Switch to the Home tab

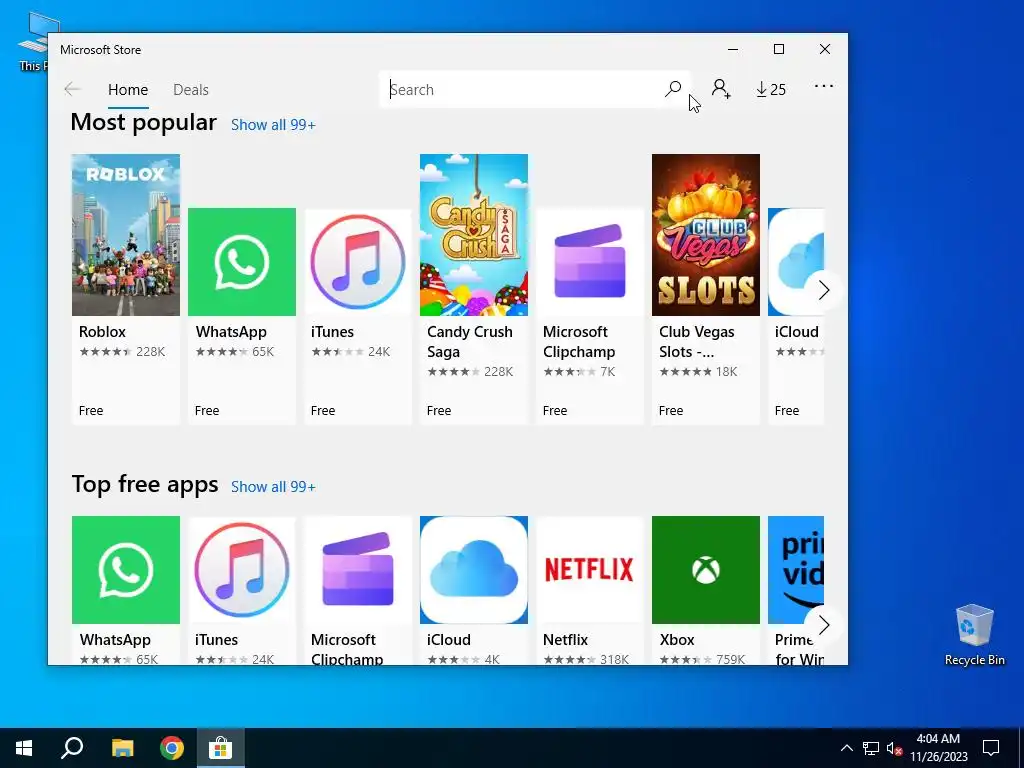[x=128, y=89]
